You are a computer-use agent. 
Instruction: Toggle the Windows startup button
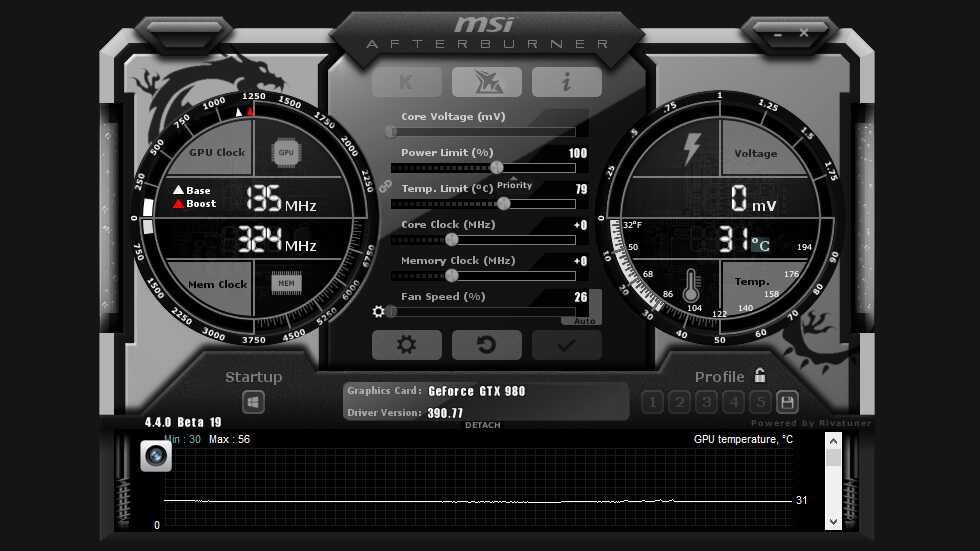point(254,402)
